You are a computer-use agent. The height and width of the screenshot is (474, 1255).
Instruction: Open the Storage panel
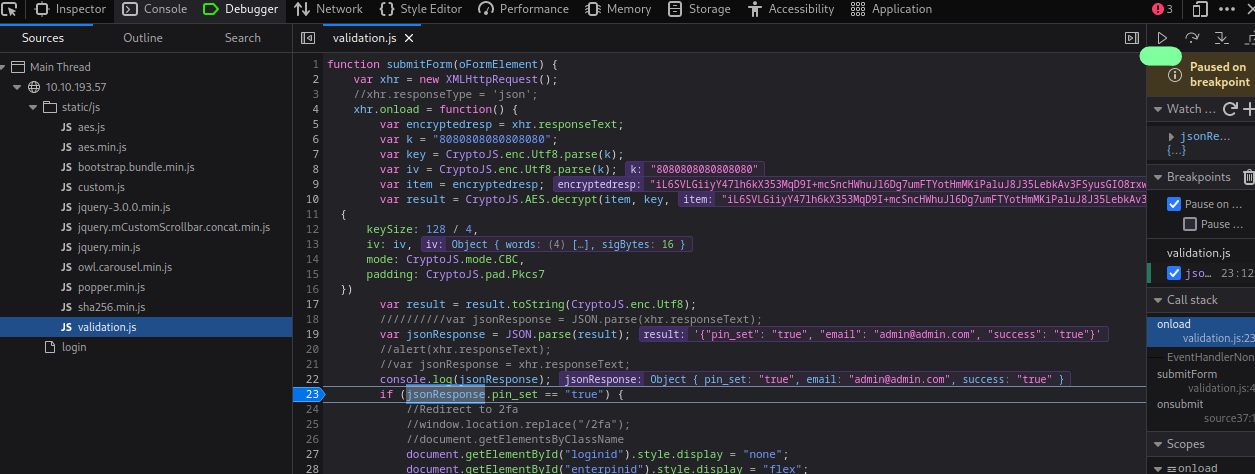(x=699, y=9)
